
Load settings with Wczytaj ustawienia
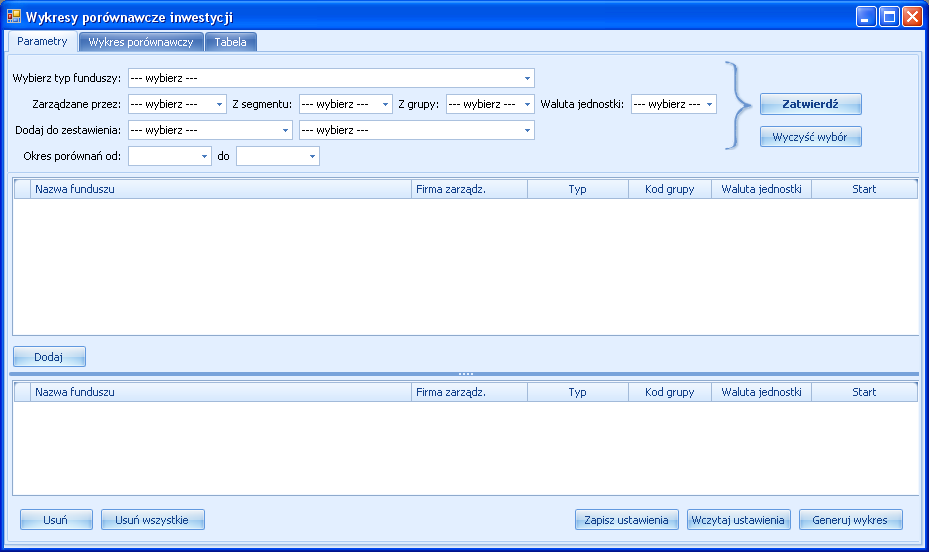(x=738, y=520)
